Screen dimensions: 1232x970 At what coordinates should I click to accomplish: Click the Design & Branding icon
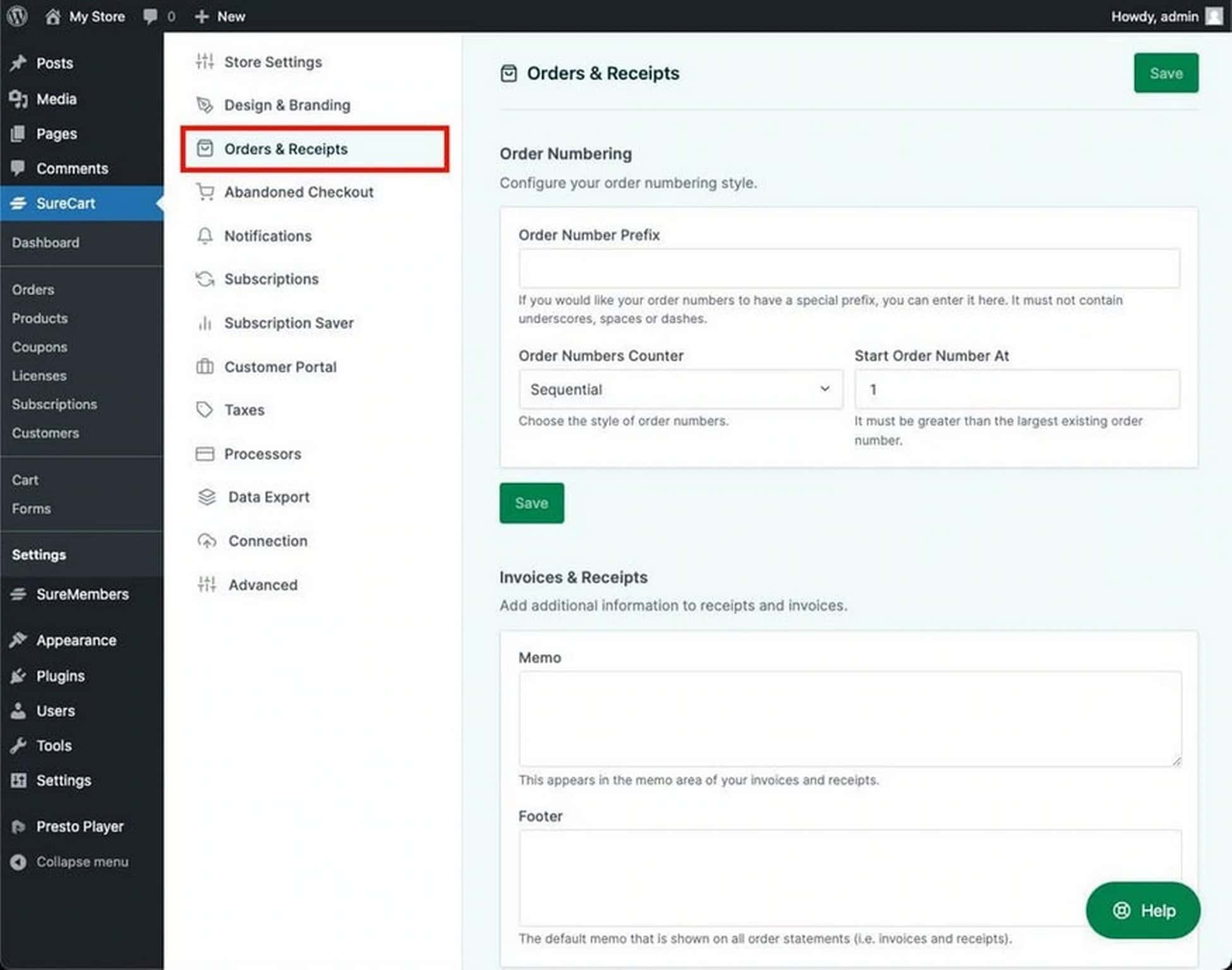[204, 104]
